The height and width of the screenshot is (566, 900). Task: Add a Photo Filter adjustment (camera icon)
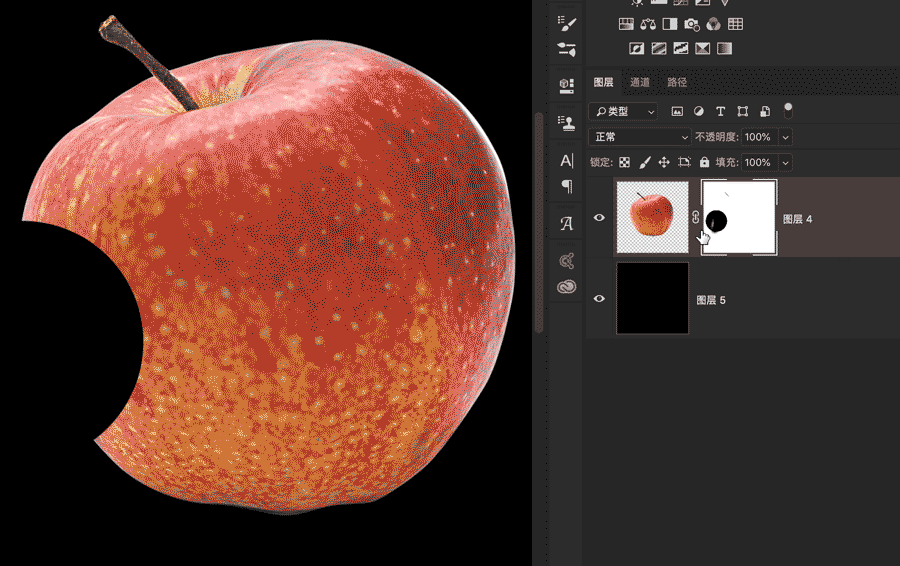coord(692,24)
